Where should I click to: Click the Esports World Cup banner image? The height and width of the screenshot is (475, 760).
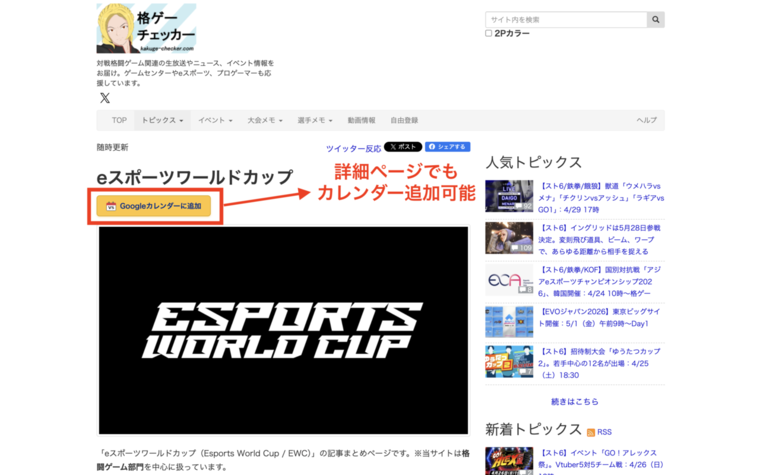pos(284,331)
